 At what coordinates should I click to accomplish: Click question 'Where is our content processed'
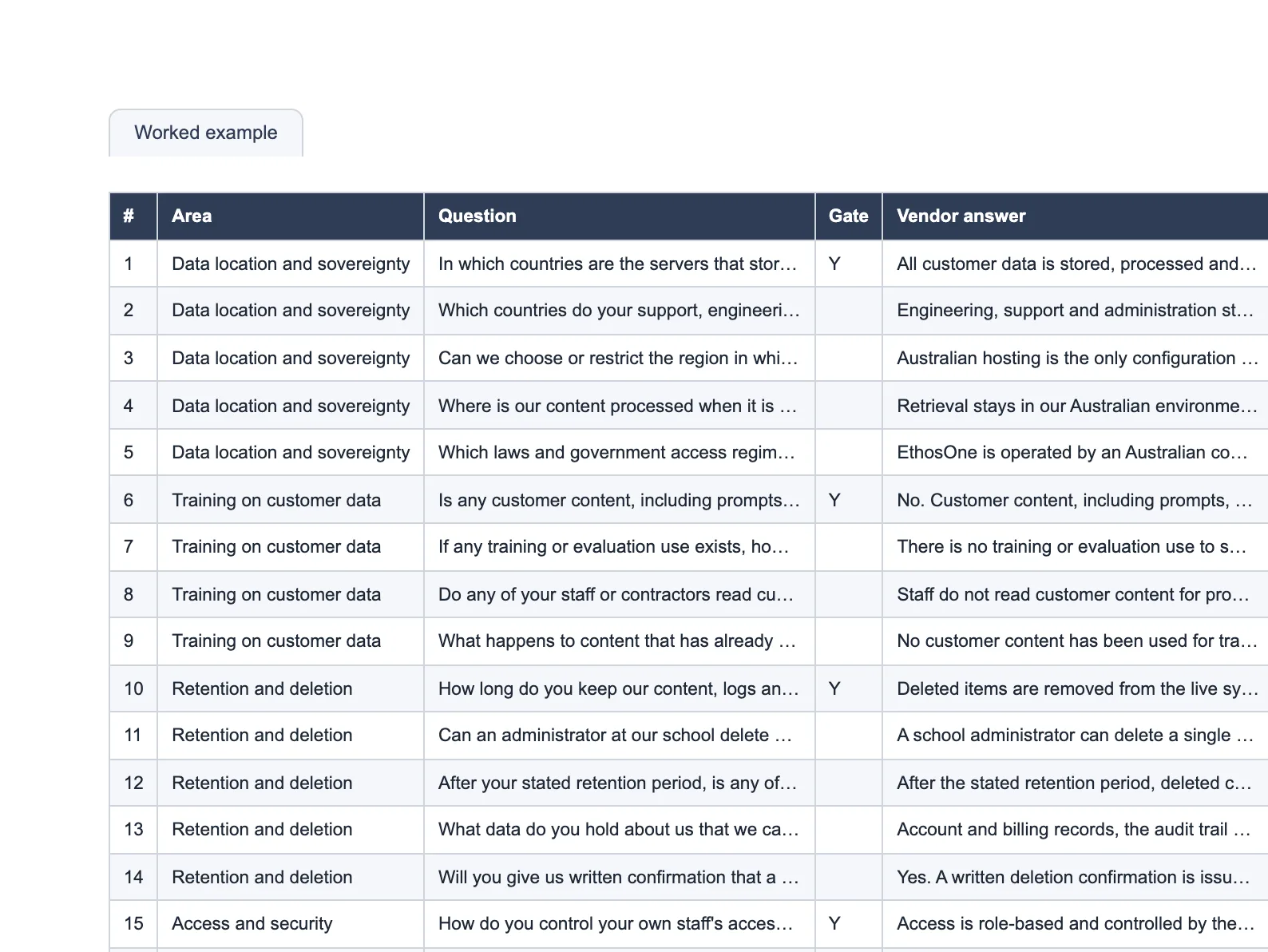tap(620, 406)
